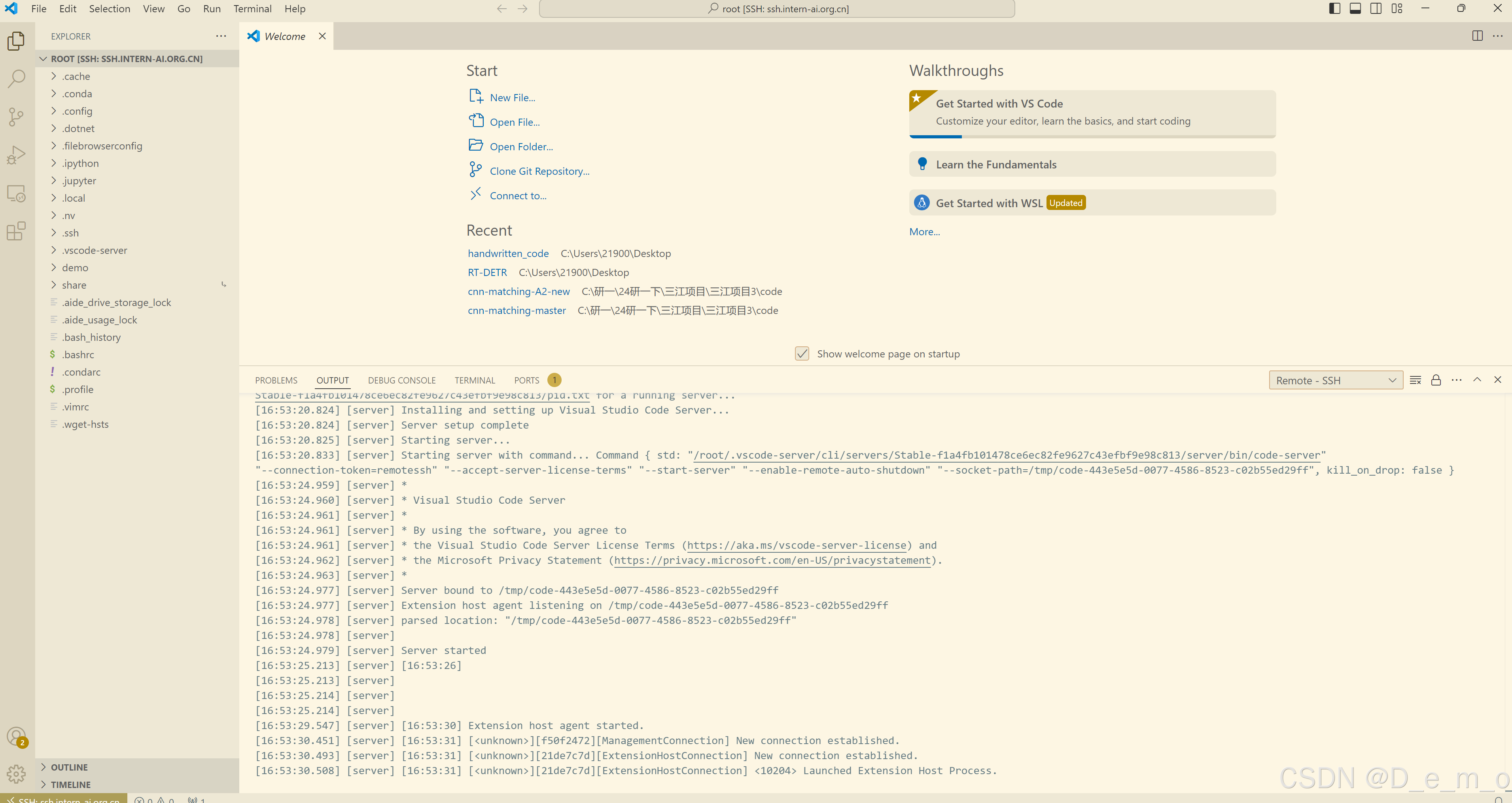The height and width of the screenshot is (803, 1512).
Task: Toggle Show welcome page on startup checkbox
Action: click(x=802, y=354)
